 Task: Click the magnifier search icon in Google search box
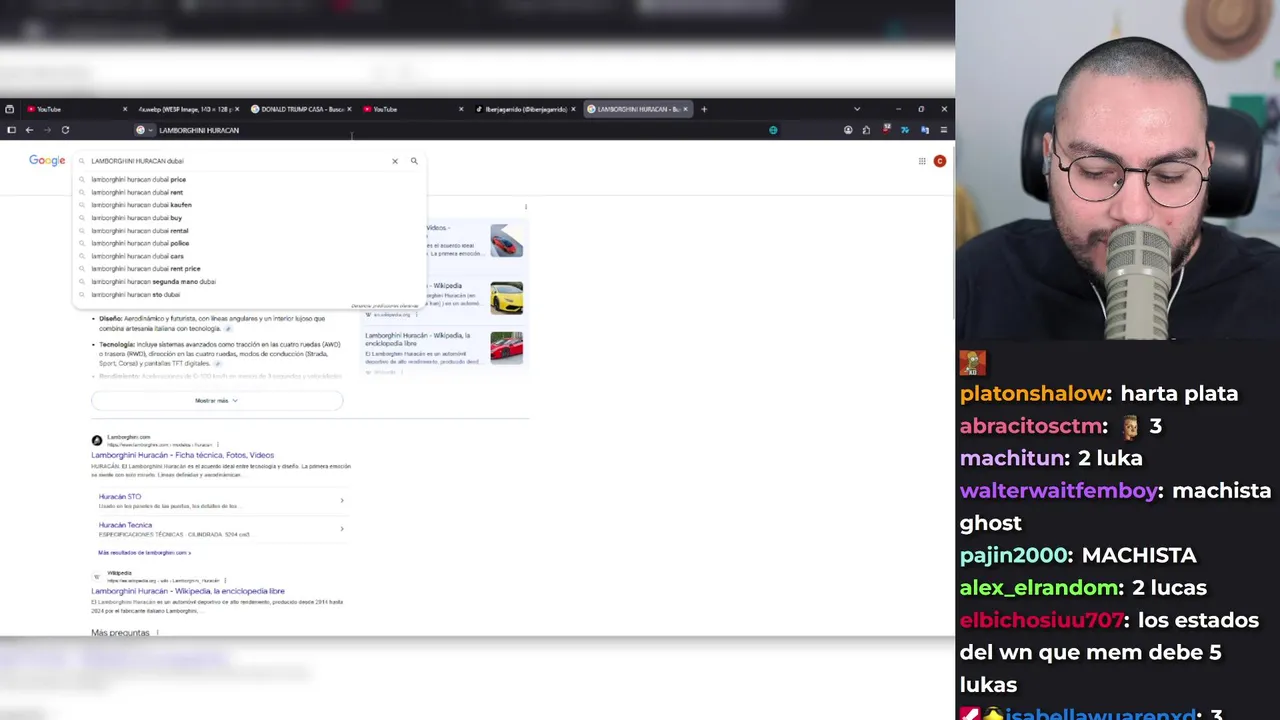click(414, 161)
